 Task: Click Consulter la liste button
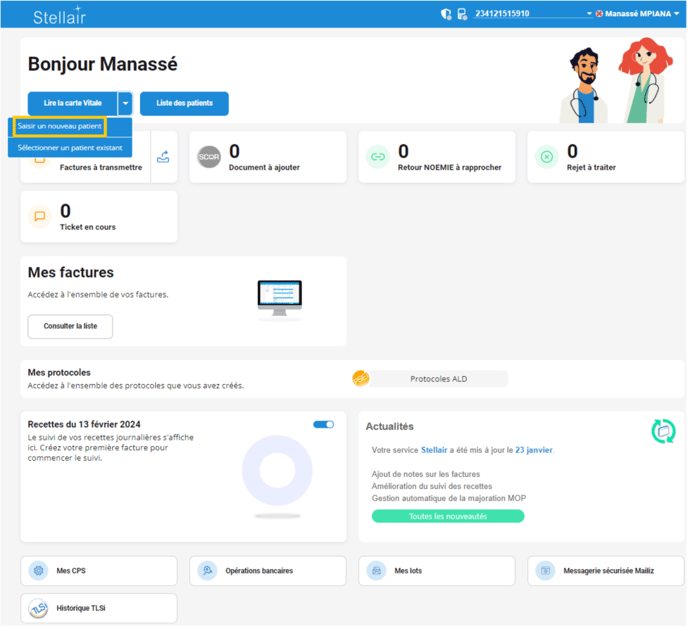pyautogui.click(x=70, y=327)
